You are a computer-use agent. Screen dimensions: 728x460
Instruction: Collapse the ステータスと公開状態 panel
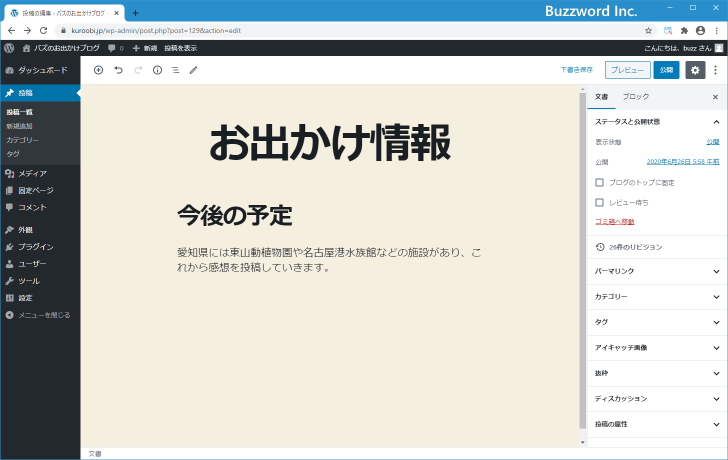coord(657,122)
